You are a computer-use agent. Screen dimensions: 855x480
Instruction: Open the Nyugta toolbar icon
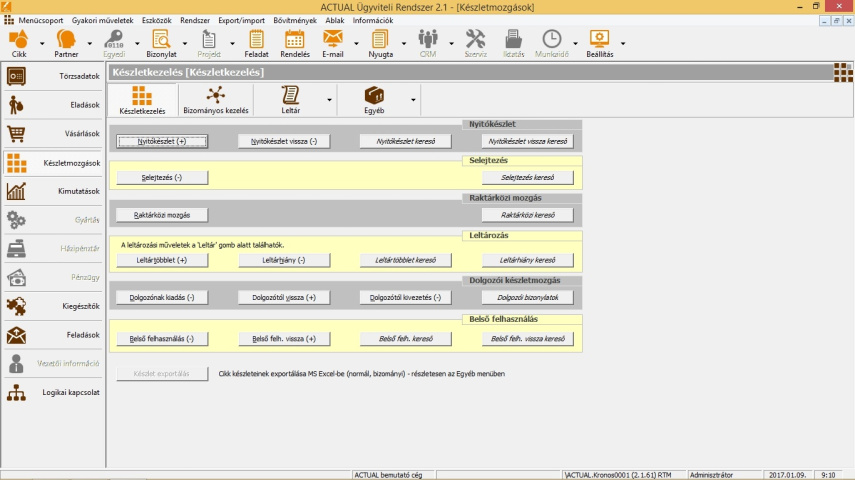click(381, 40)
